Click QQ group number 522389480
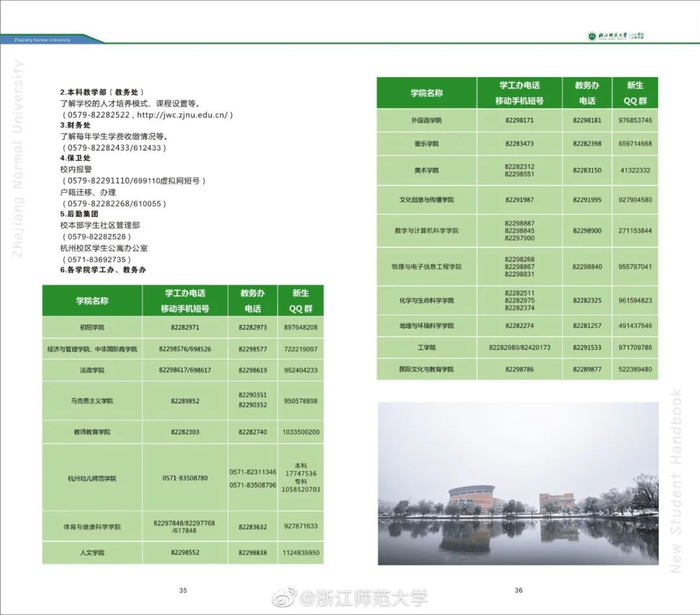This screenshot has height=615, width=700. point(635,369)
